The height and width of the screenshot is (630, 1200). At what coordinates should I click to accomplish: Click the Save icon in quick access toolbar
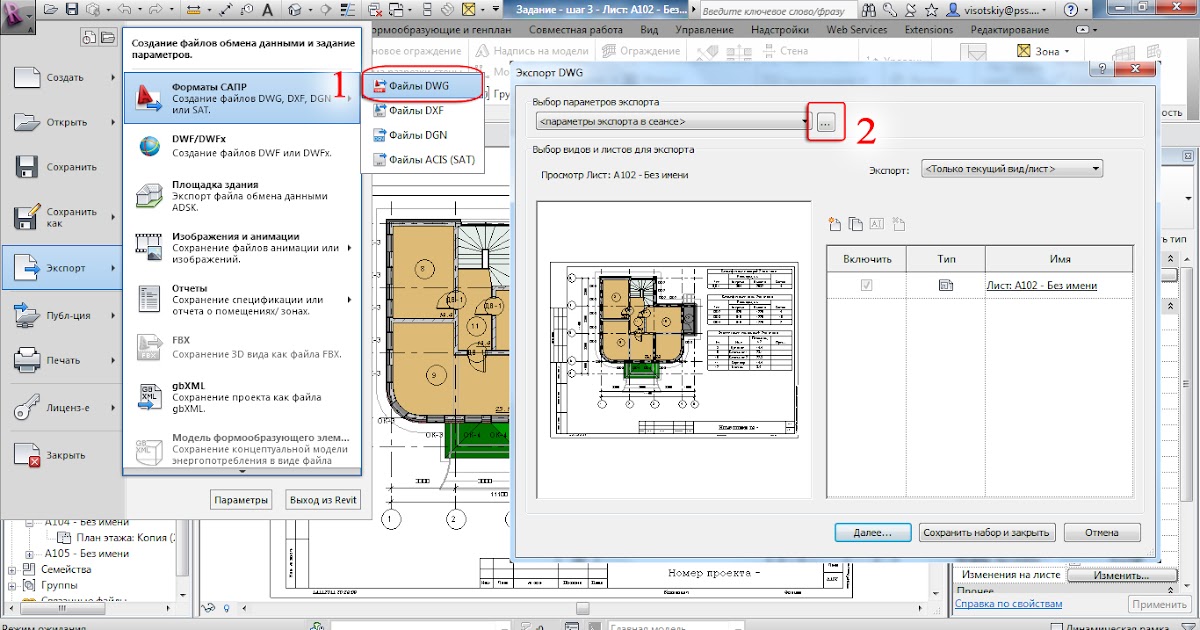click(x=73, y=11)
